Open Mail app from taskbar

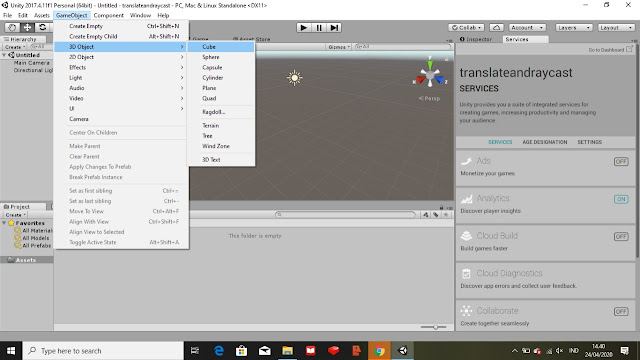point(264,351)
